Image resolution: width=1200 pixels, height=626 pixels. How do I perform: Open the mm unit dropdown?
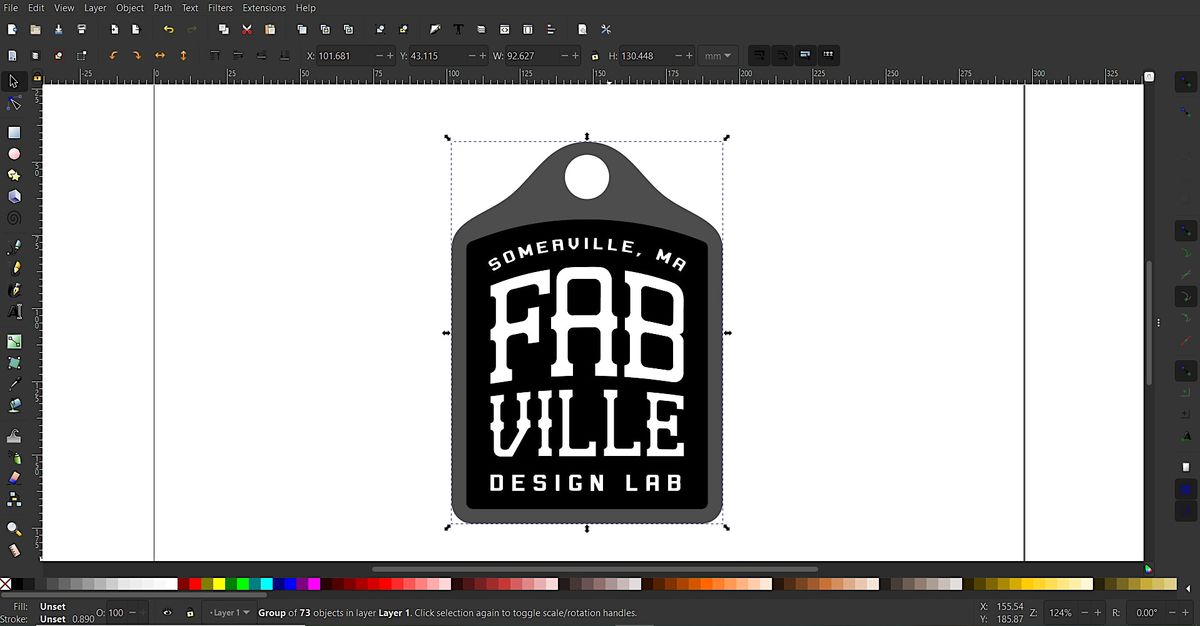coord(716,55)
